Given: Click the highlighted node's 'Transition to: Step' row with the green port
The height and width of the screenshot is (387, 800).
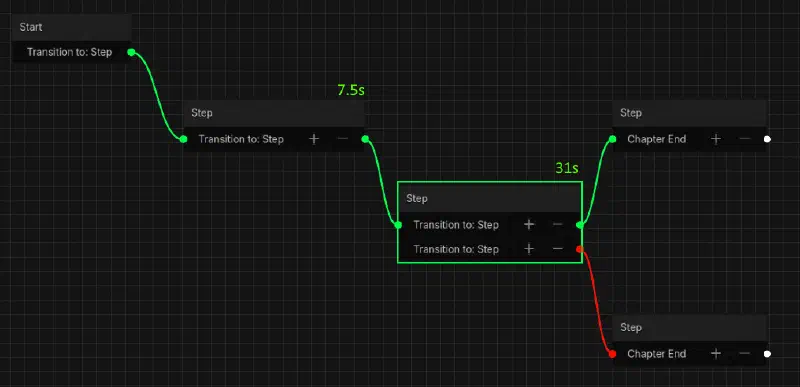Looking at the screenshot, I should pyautogui.click(x=490, y=224).
